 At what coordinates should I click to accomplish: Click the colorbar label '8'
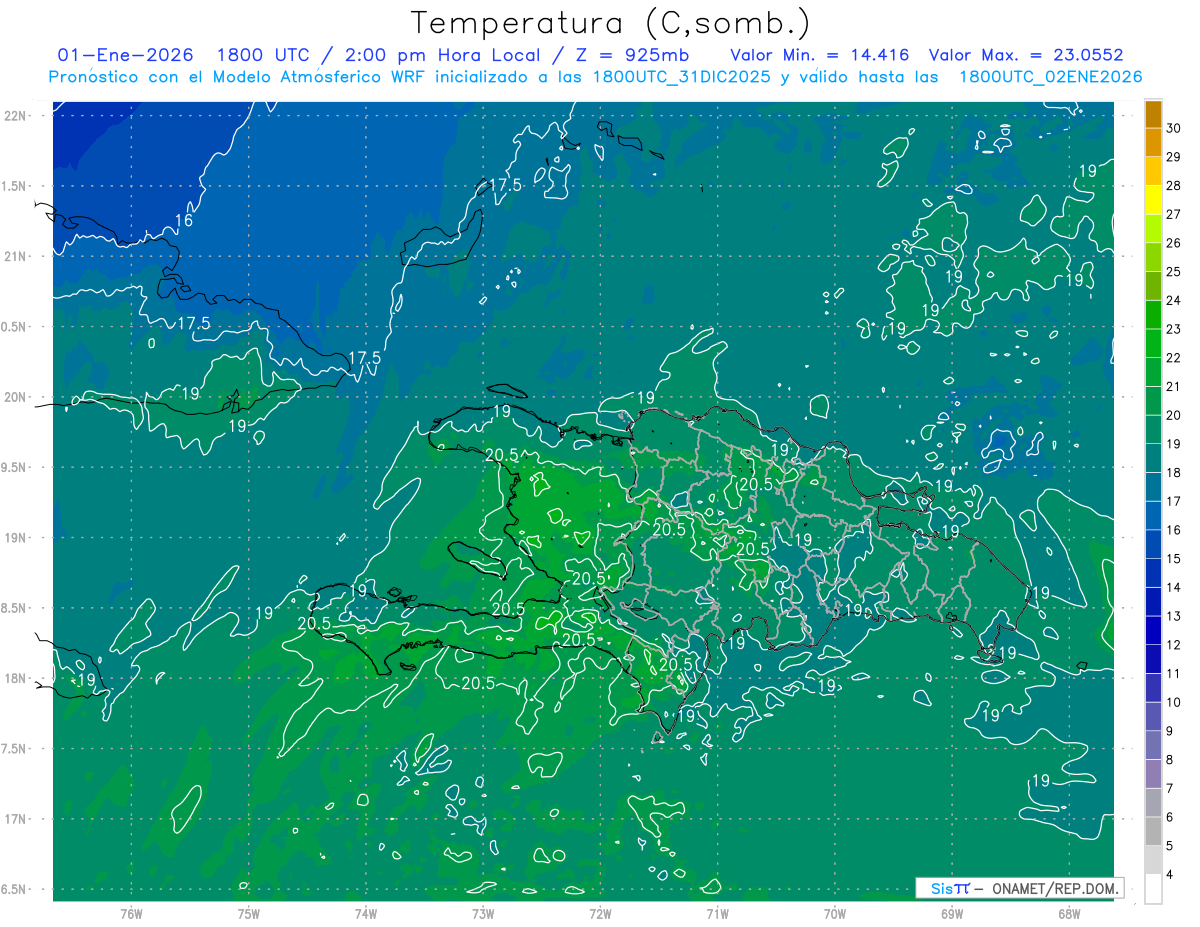click(1171, 760)
